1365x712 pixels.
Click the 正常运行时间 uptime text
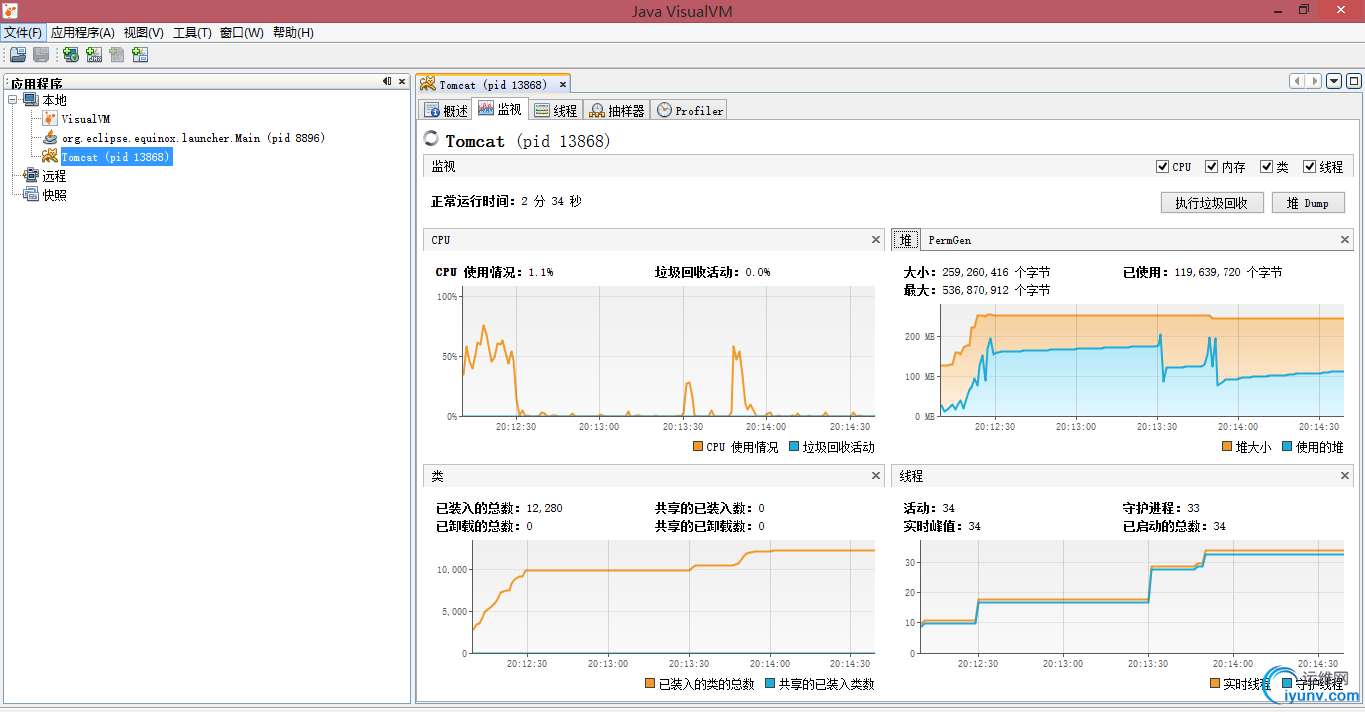(506, 201)
